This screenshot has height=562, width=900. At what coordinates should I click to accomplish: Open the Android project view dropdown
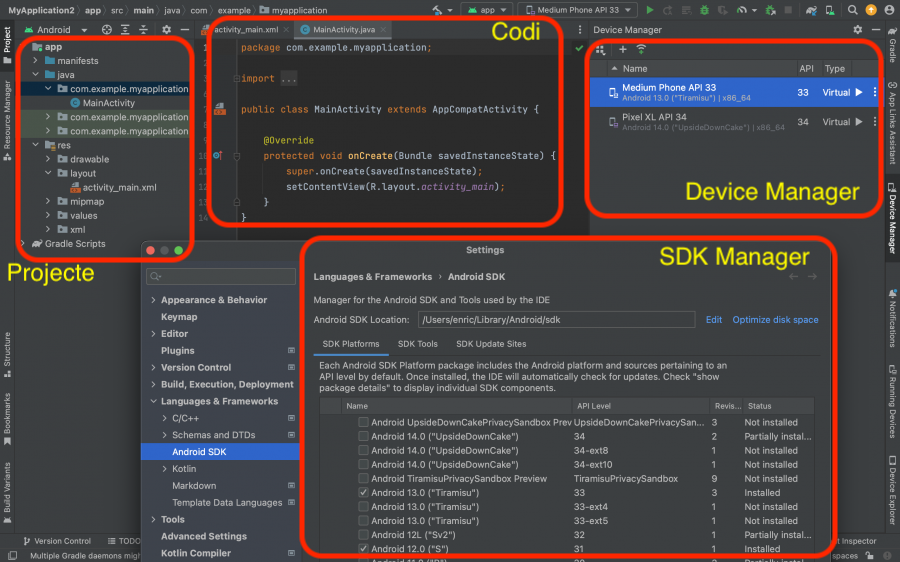coord(56,29)
